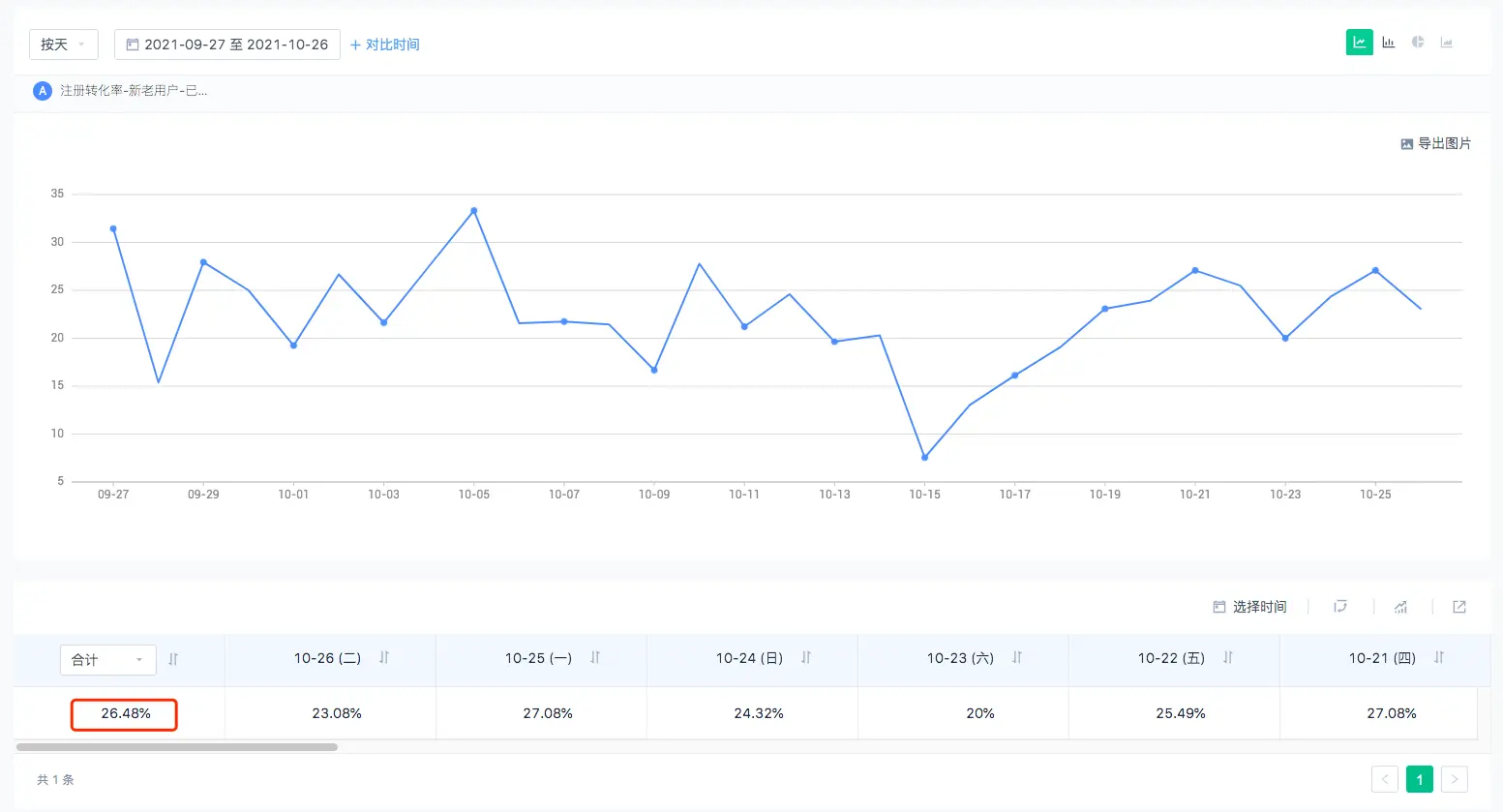Click the export table icon
Image resolution: width=1503 pixels, height=812 pixels.
tap(1459, 607)
